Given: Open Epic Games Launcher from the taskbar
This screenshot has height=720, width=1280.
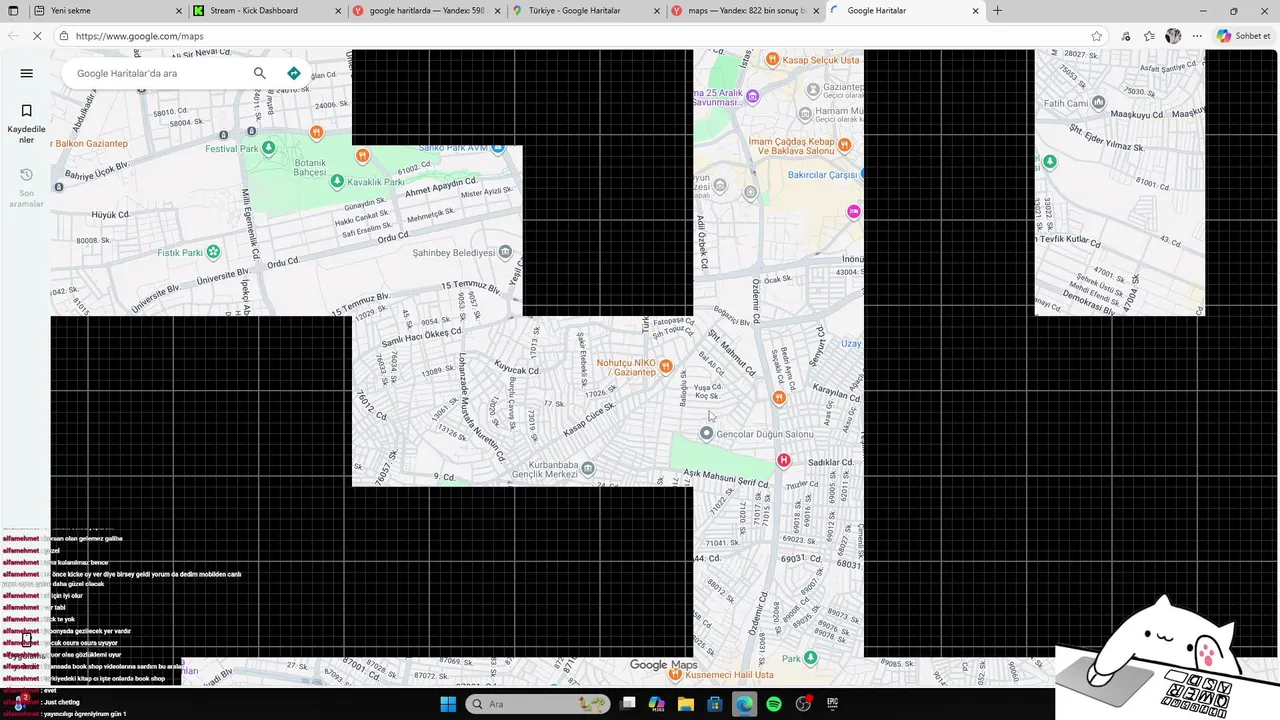Looking at the screenshot, I should tap(832, 704).
